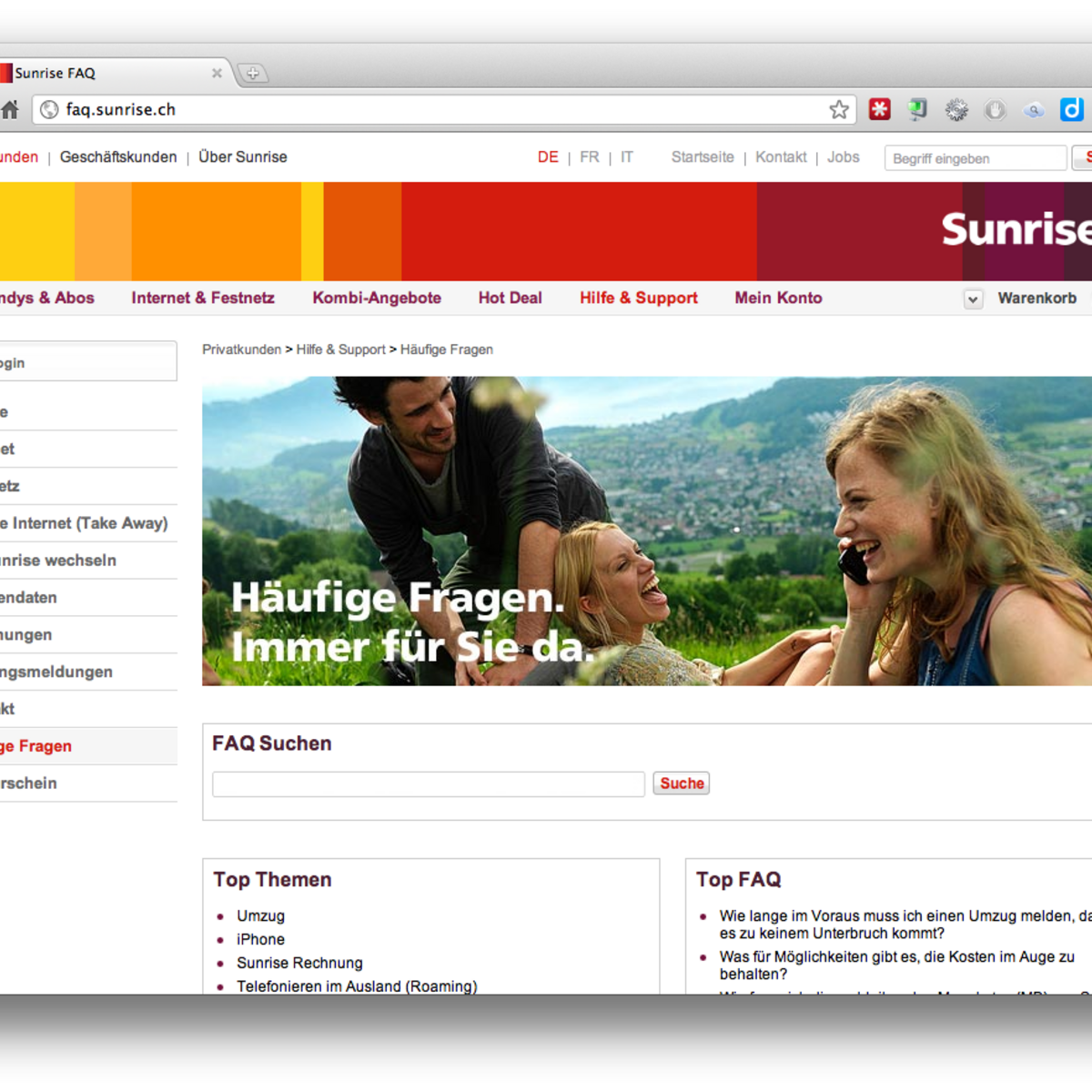Open Kombi-Angebote menu
1092x1092 pixels.
377,298
